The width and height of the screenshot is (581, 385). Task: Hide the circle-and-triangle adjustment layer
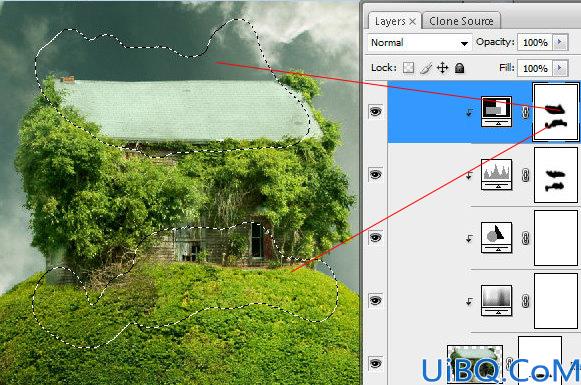coord(375,237)
